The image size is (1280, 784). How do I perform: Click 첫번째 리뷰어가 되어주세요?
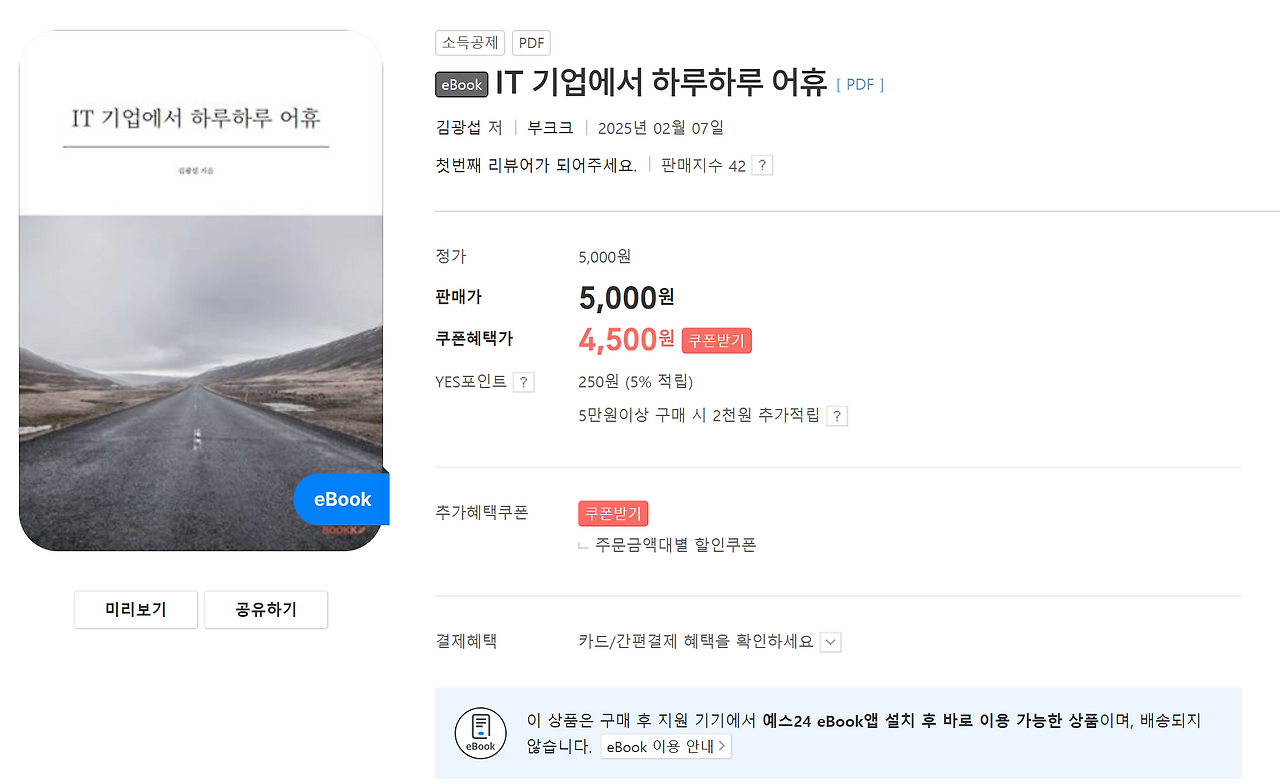coord(534,164)
